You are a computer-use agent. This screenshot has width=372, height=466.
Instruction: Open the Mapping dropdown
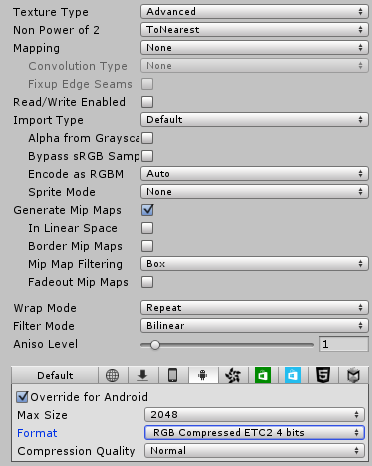point(254,48)
